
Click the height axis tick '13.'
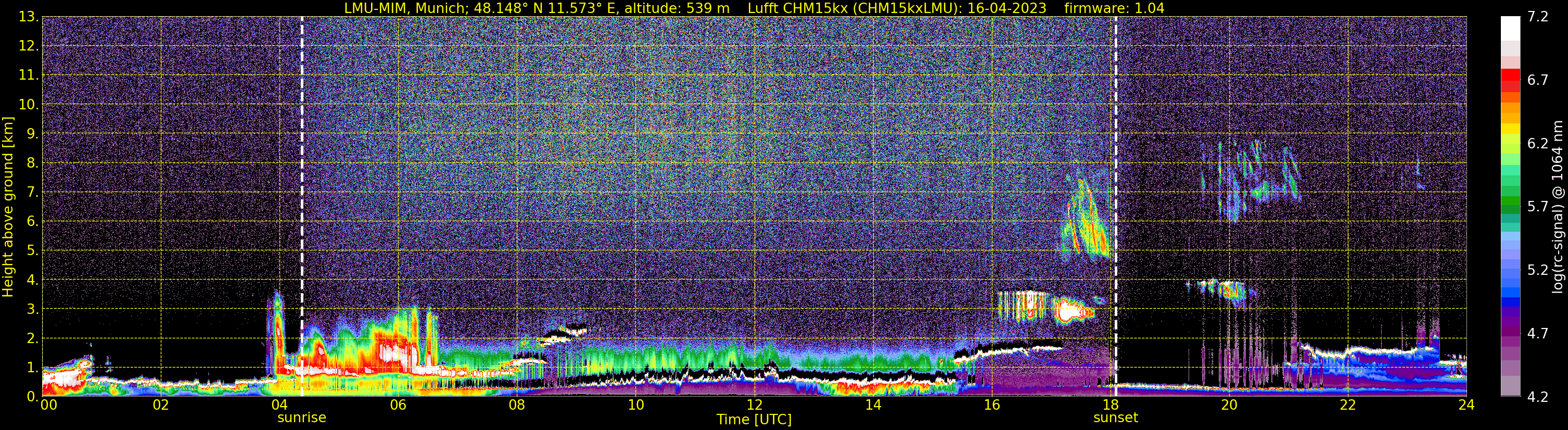(x=29, y=17)
